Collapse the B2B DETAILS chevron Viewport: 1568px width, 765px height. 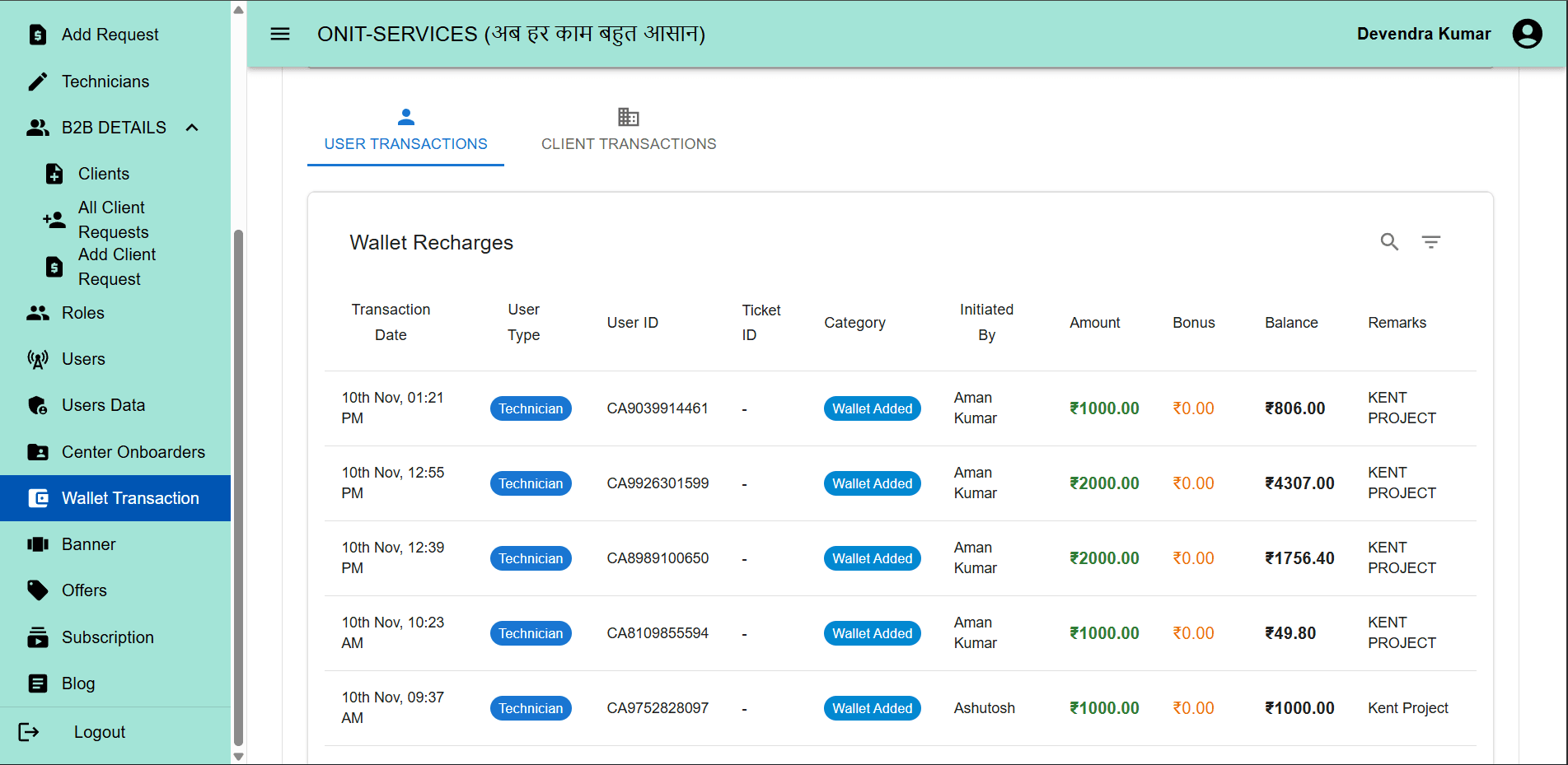coord(192,128)
